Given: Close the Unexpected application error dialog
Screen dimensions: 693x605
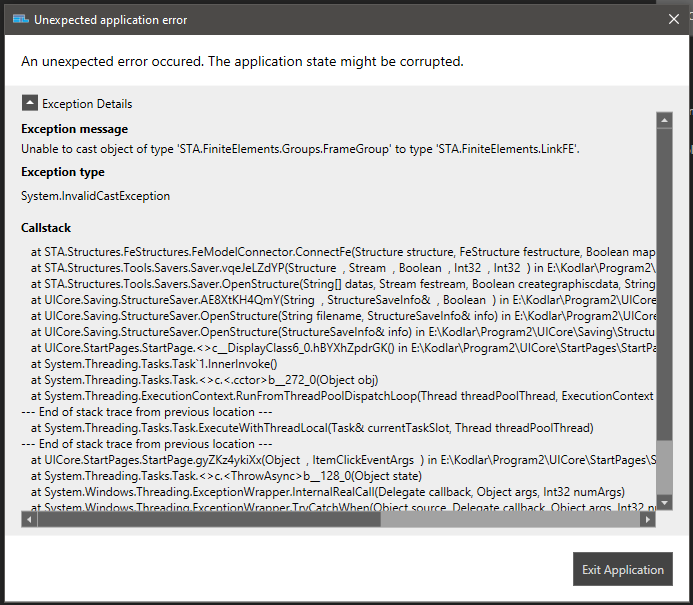Looking at the screenshot, I should 673,19.
